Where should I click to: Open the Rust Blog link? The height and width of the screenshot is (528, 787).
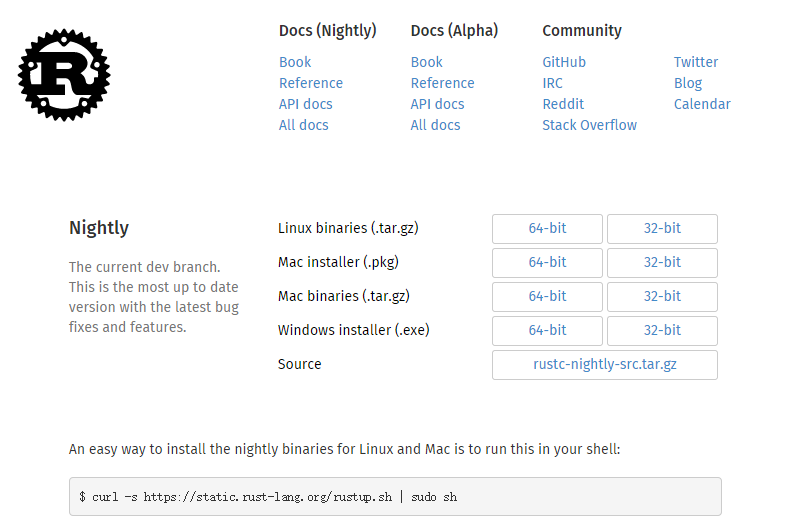tap(688, 83)
